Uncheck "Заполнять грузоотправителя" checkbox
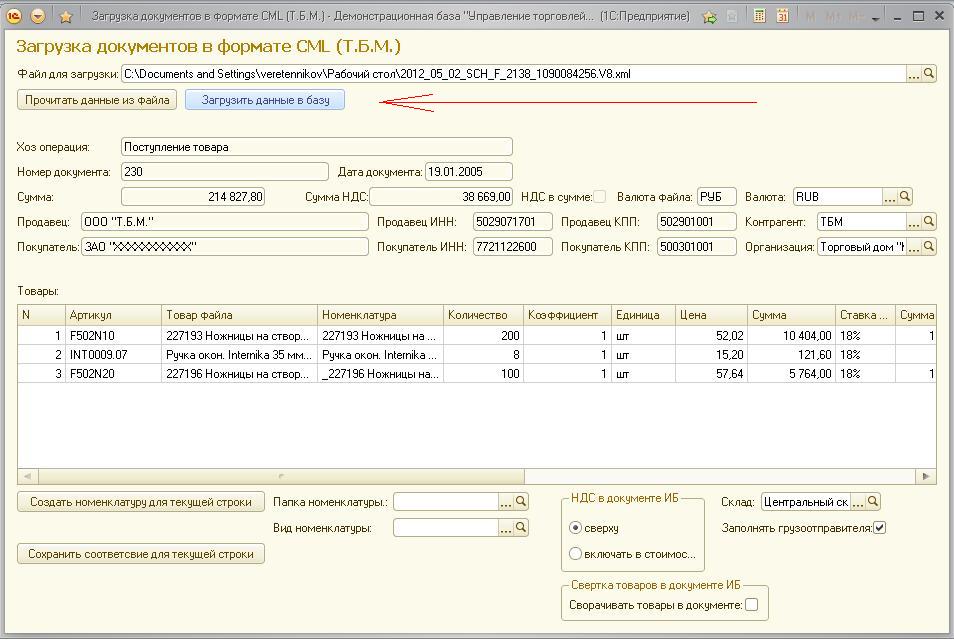This screenshot has height=642, width=954. [879, 528]
